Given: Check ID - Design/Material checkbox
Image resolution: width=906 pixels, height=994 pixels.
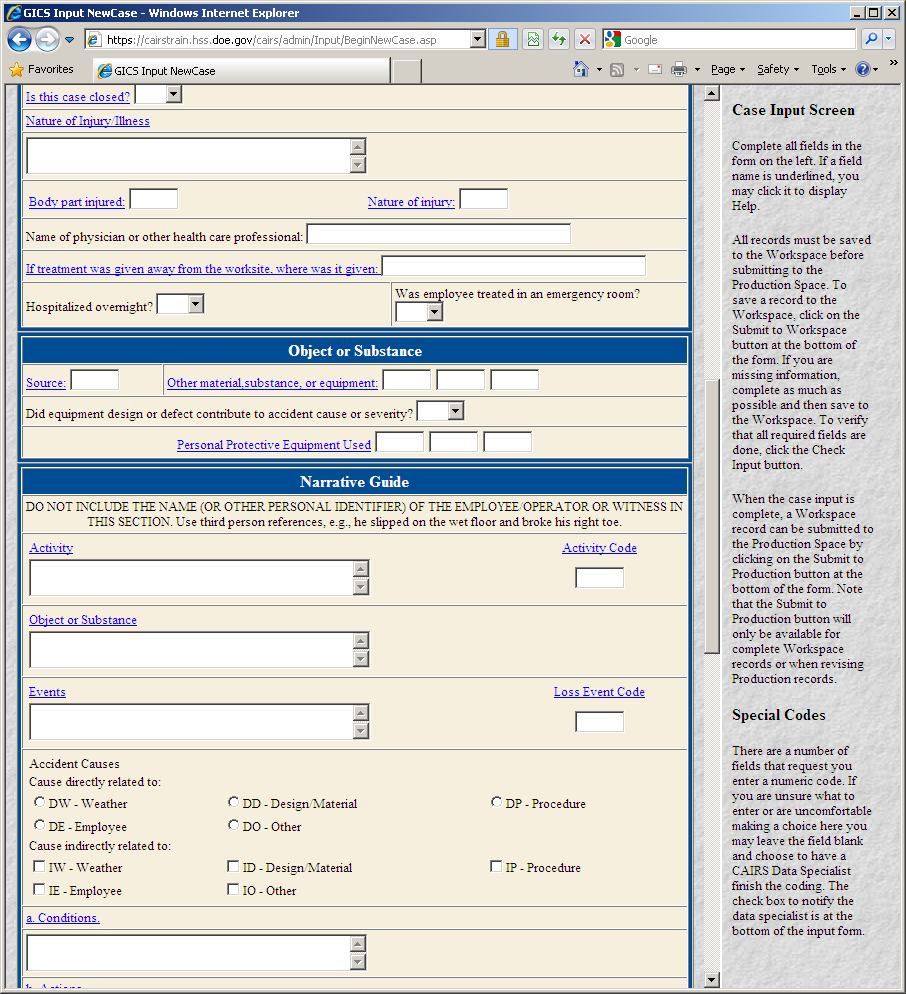Looking at the screenshot, I should click(x=233, y=866).
